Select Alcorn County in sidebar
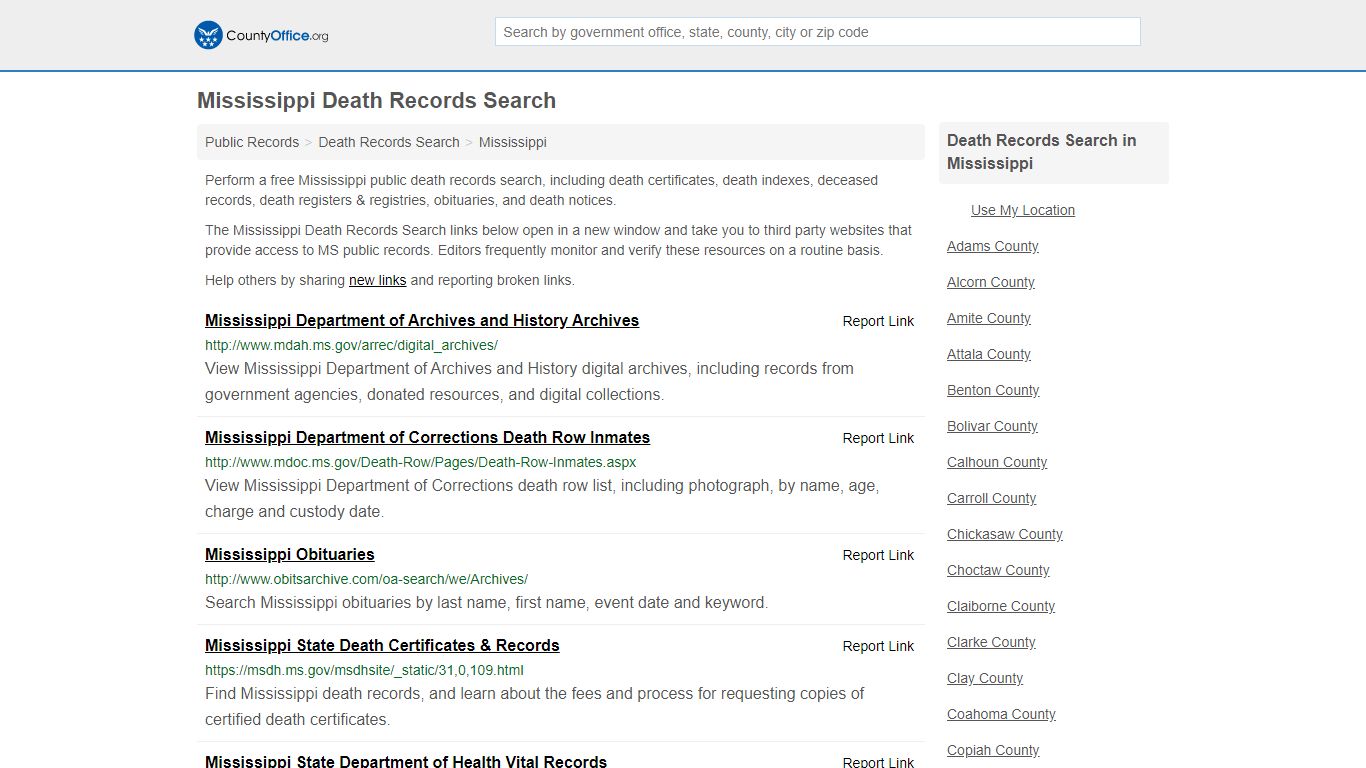This screenshot has height=768, width=1366. pyautogui.click(x=991, y=282)
